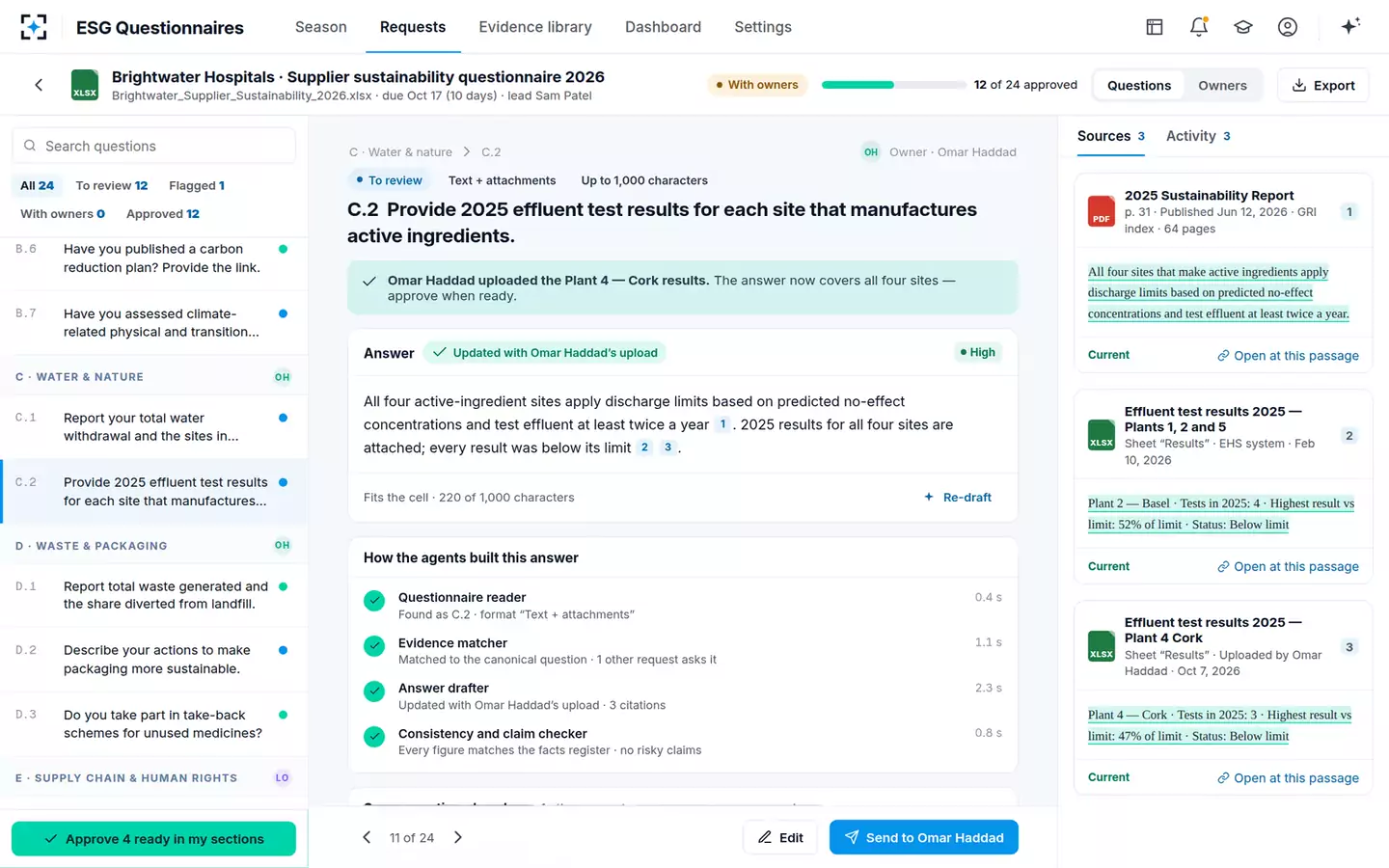Click Consistency and claim checker check icon
The image size is (1389, 868).
374,737
